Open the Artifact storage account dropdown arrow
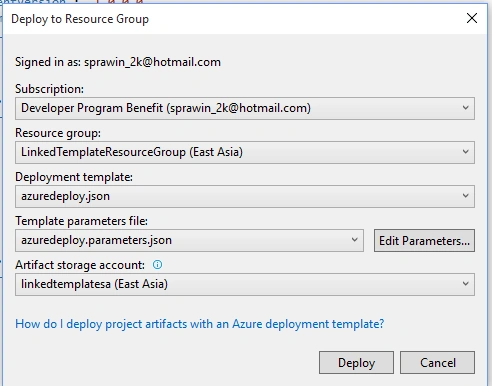The height and width of the screenshot is (386, 492). coord(465,284)
